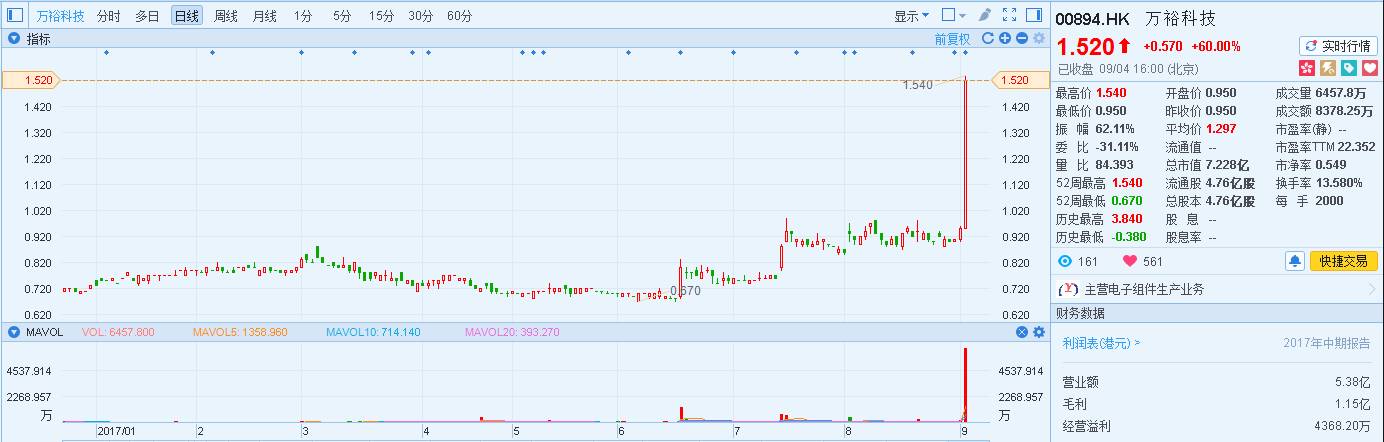
Task: Click the last diamond event marker above month 9
Action: [965, 52]
